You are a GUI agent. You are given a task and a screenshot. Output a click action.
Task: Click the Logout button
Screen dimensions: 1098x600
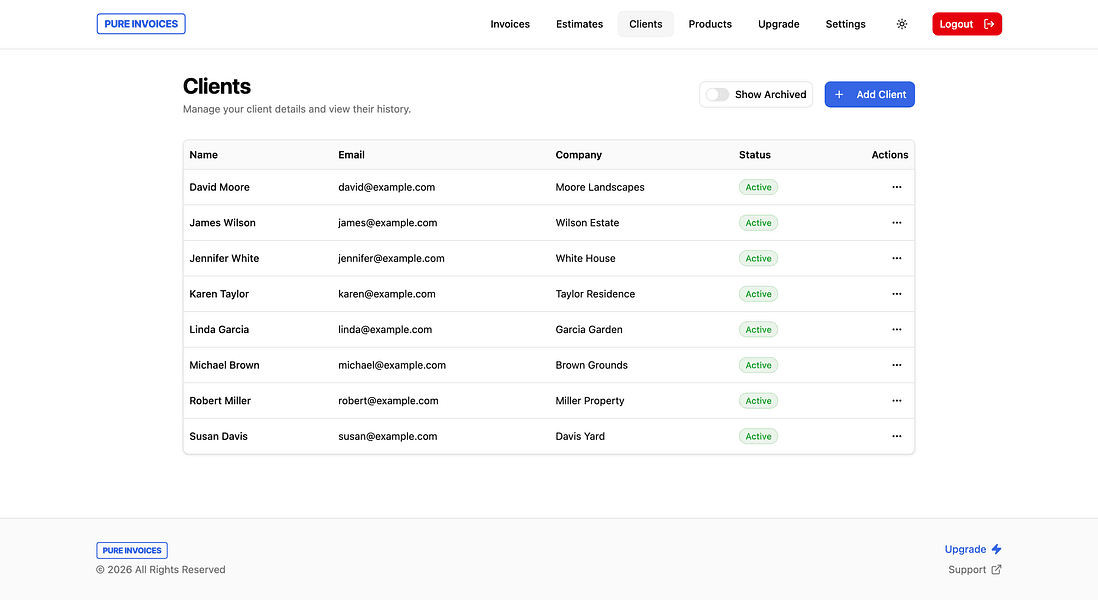[x=966, y=23]
